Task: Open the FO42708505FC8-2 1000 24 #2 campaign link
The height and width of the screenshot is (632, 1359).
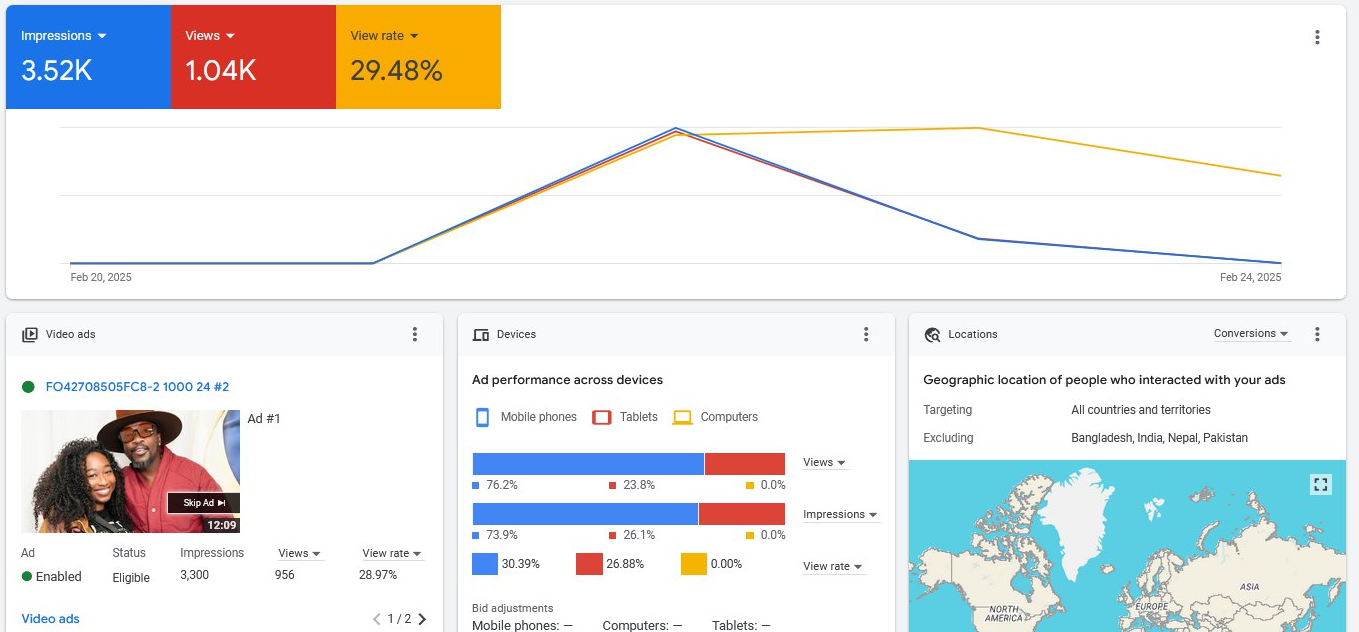Action: click(137, 387)
